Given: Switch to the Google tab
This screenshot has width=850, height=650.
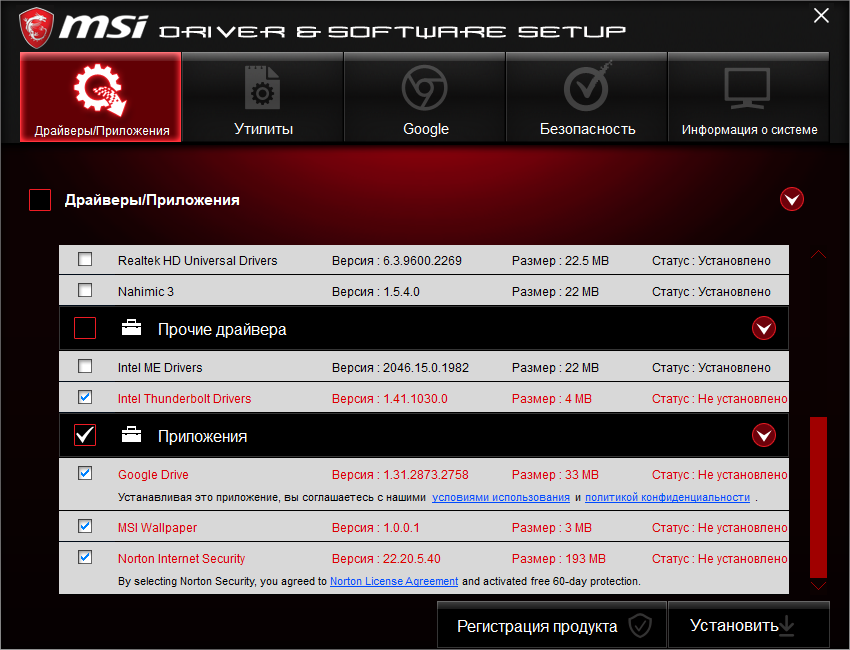Looking at the screenshot, I should pyautogui.click(x=424, y=97).
